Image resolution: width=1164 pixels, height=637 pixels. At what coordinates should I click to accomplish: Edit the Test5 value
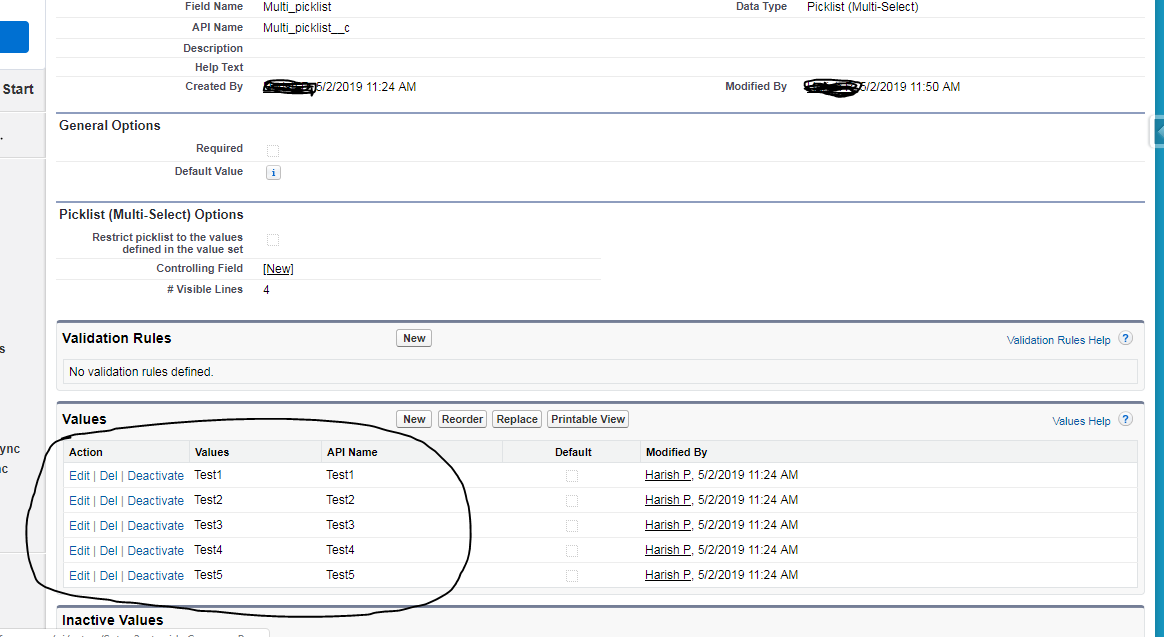[x=79, y=575]
